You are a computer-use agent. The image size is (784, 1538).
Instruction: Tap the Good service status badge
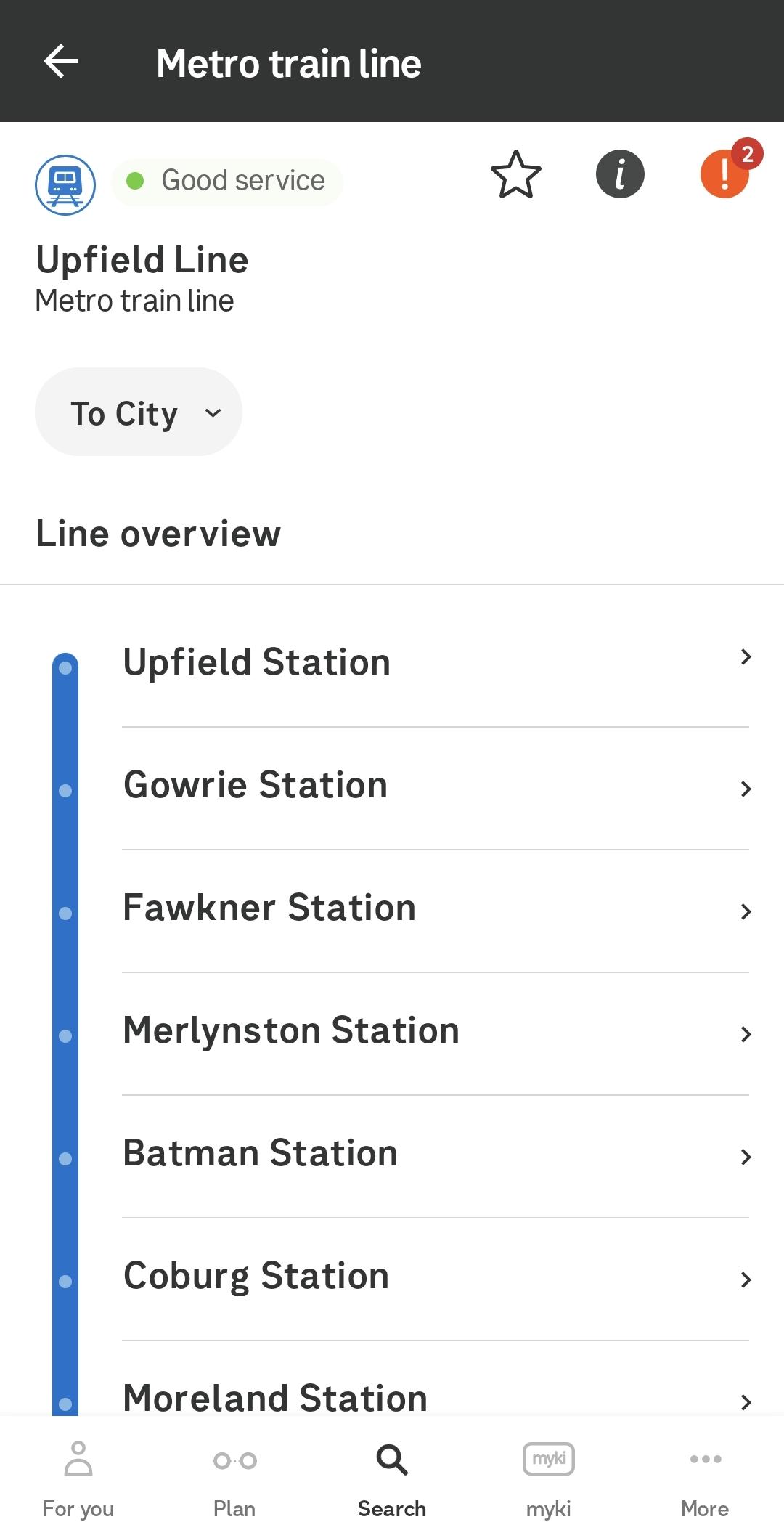click(x=227, y=181)
